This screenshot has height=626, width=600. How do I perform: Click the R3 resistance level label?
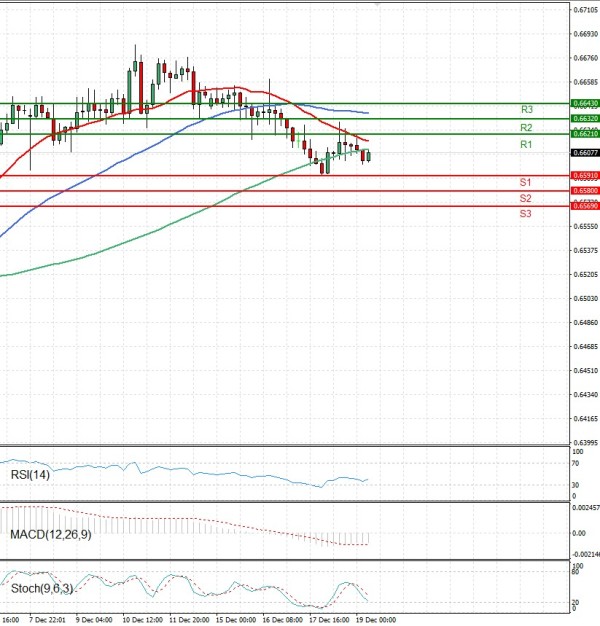pyautogui.click(x=525, y=109)
